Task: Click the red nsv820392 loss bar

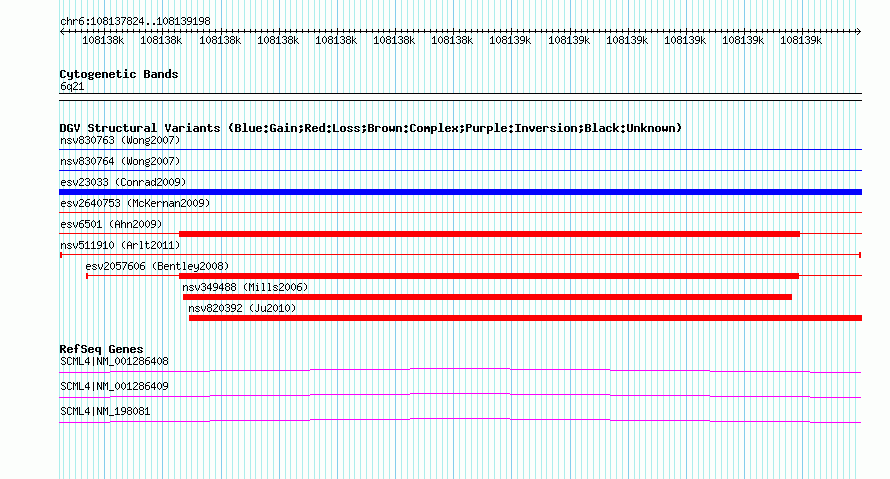Action: (x=525, y=318)
